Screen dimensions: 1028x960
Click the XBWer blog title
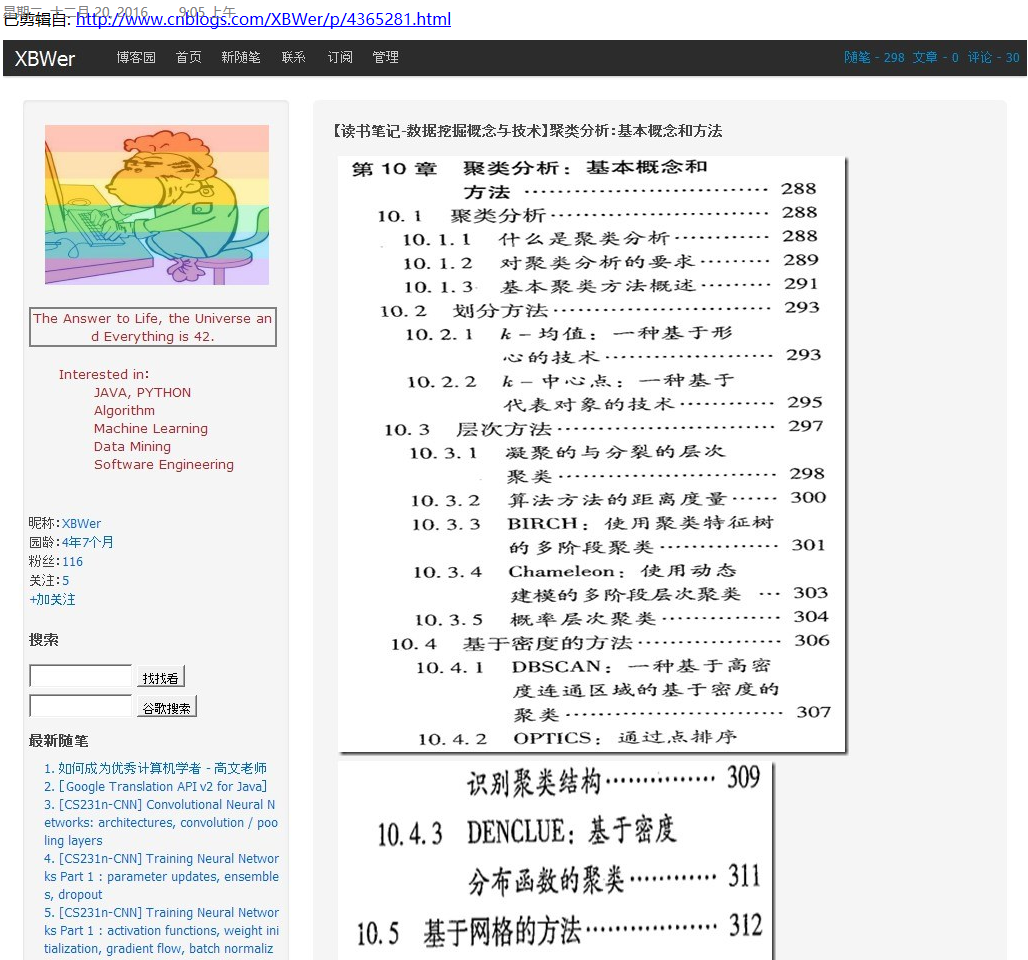click(45, 58)
